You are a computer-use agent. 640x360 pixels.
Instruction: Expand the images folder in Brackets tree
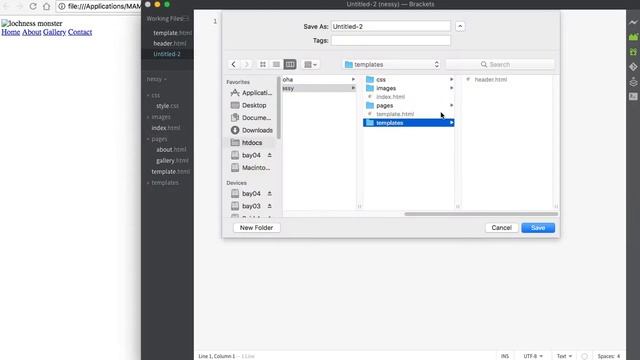(x=158, y=117)
